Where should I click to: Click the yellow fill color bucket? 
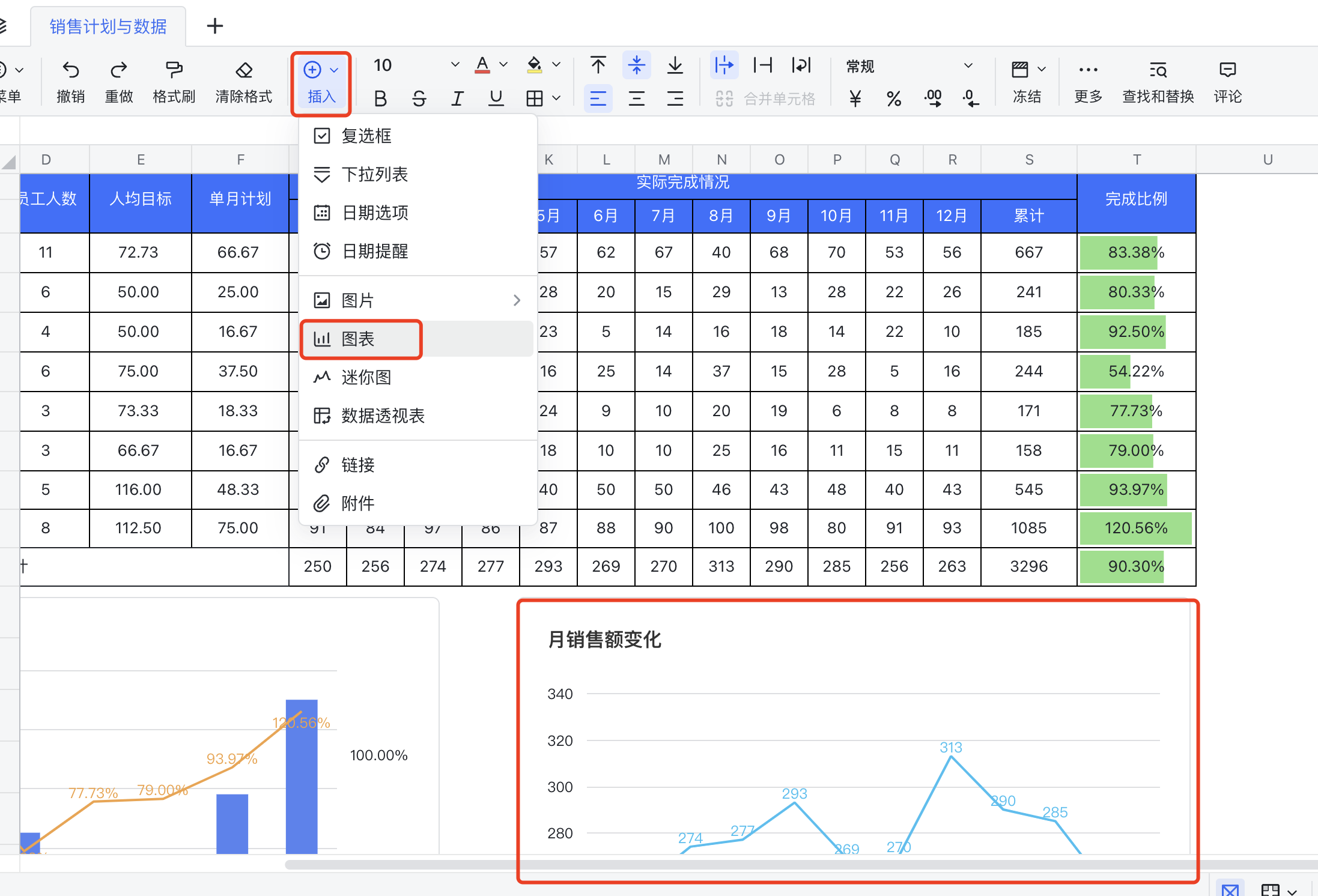pyautogui.click(x=534, y=65)
